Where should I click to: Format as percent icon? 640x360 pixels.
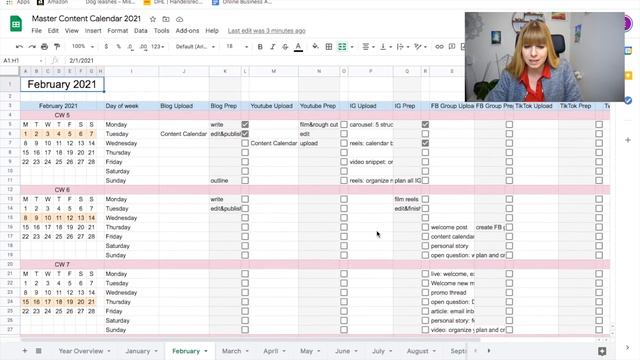point(118,47)
